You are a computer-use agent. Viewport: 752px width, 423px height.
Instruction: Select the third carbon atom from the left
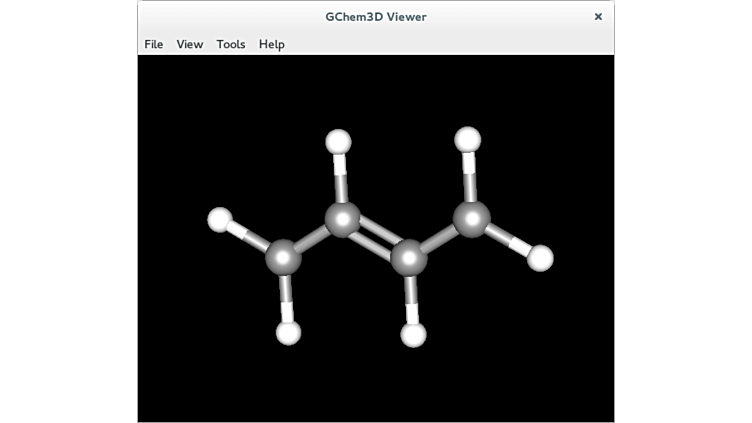pos(408,257)
